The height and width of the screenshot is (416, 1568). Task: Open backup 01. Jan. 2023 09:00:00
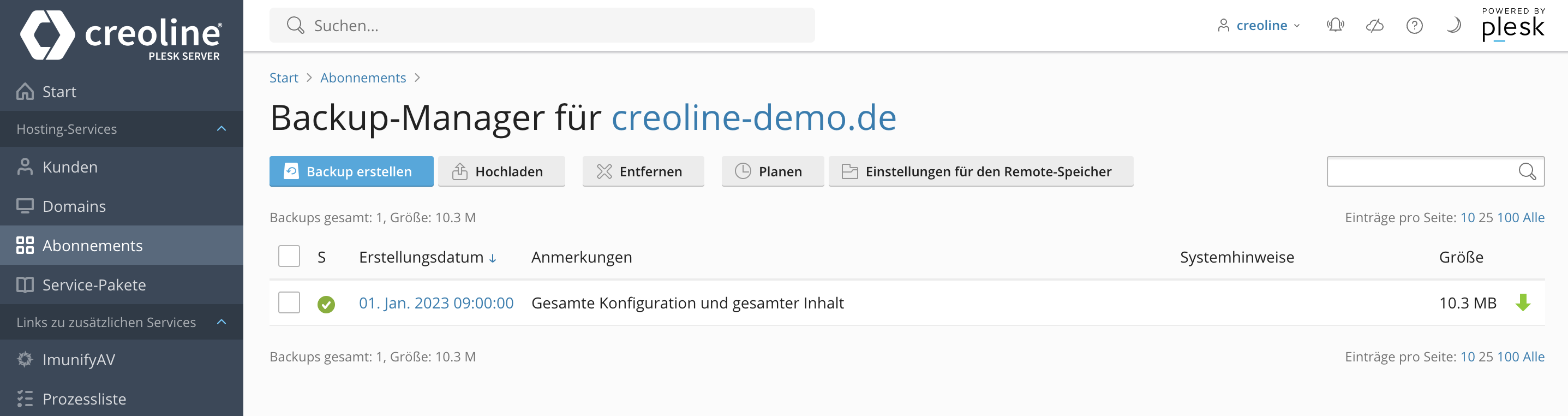point(436,302)
